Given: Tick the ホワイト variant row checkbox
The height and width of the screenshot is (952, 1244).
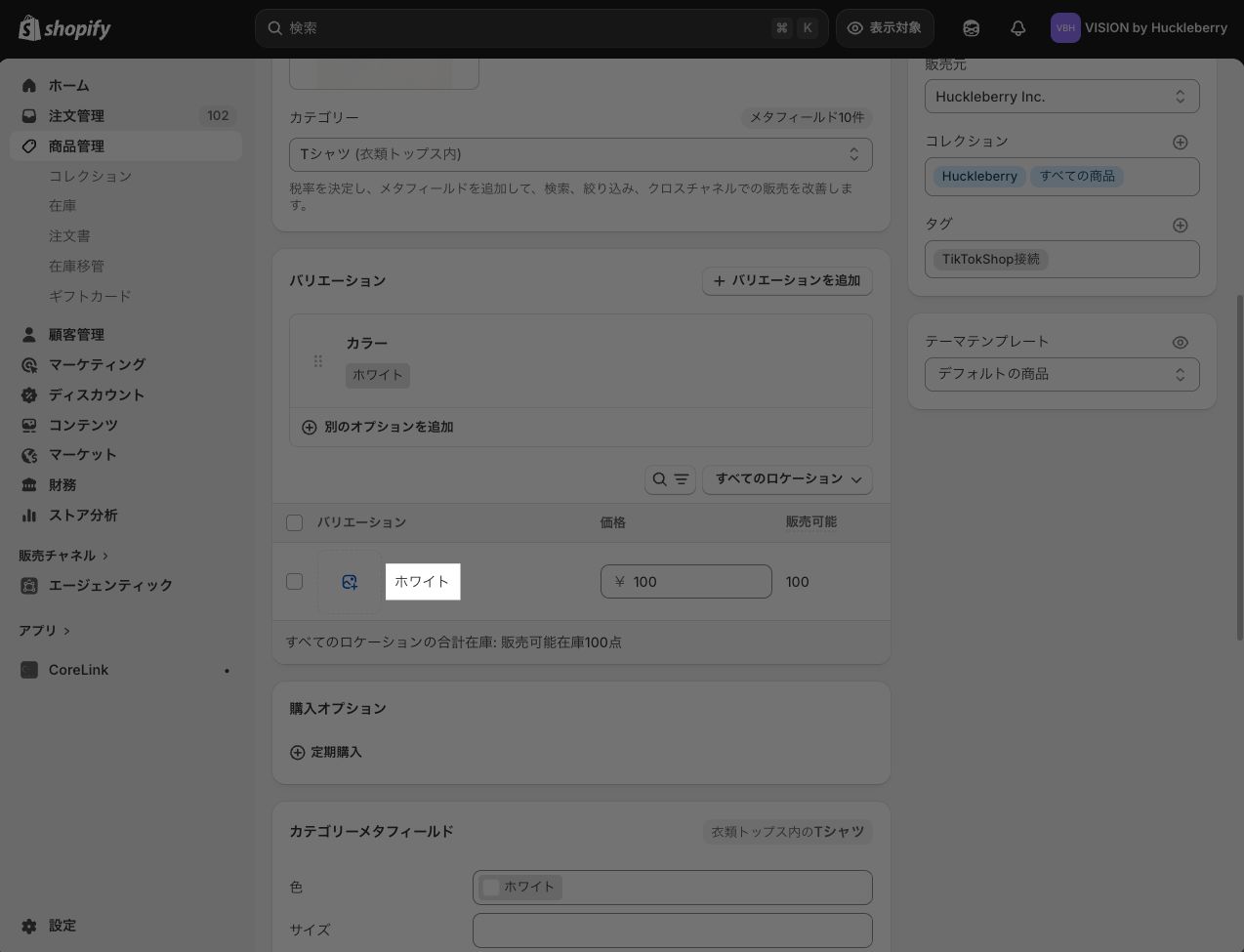Looking at the screenshot, I should pyautogui.click(x=294, y=582).
